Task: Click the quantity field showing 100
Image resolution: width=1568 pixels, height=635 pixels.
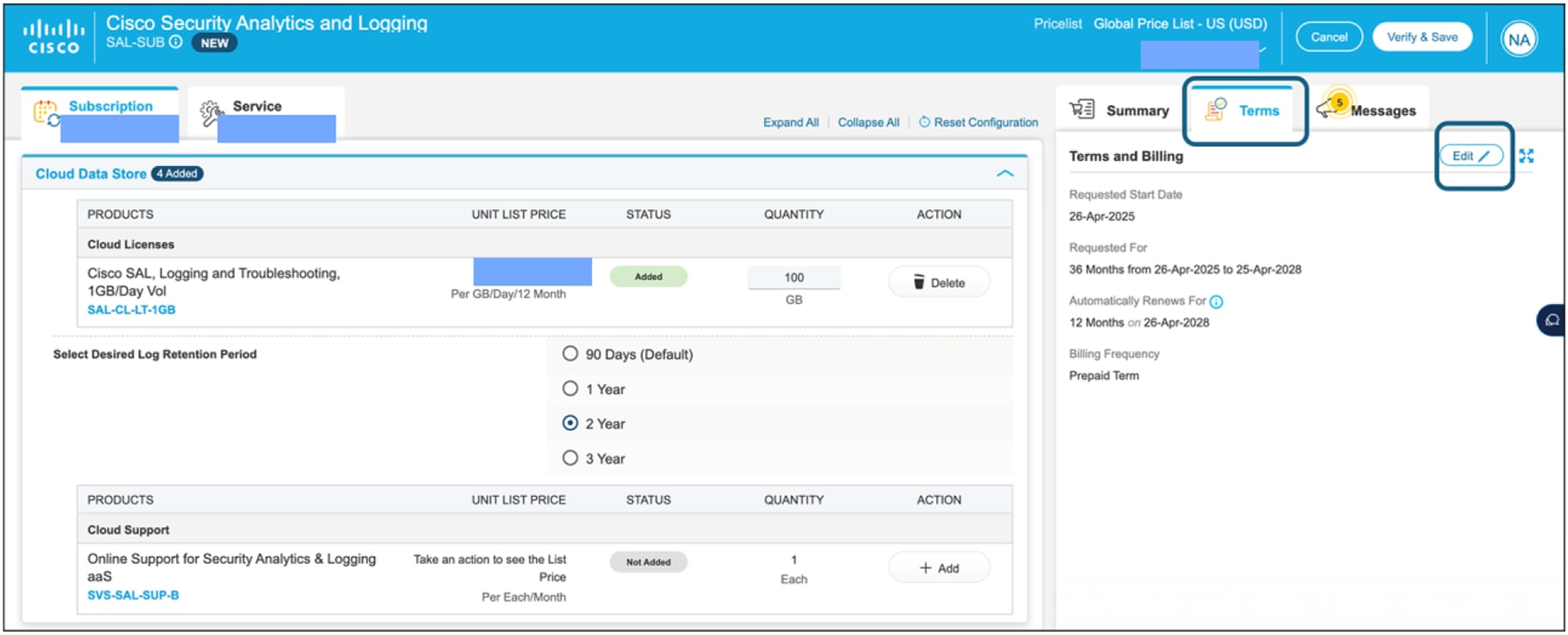Action: (x=794, y=278)
